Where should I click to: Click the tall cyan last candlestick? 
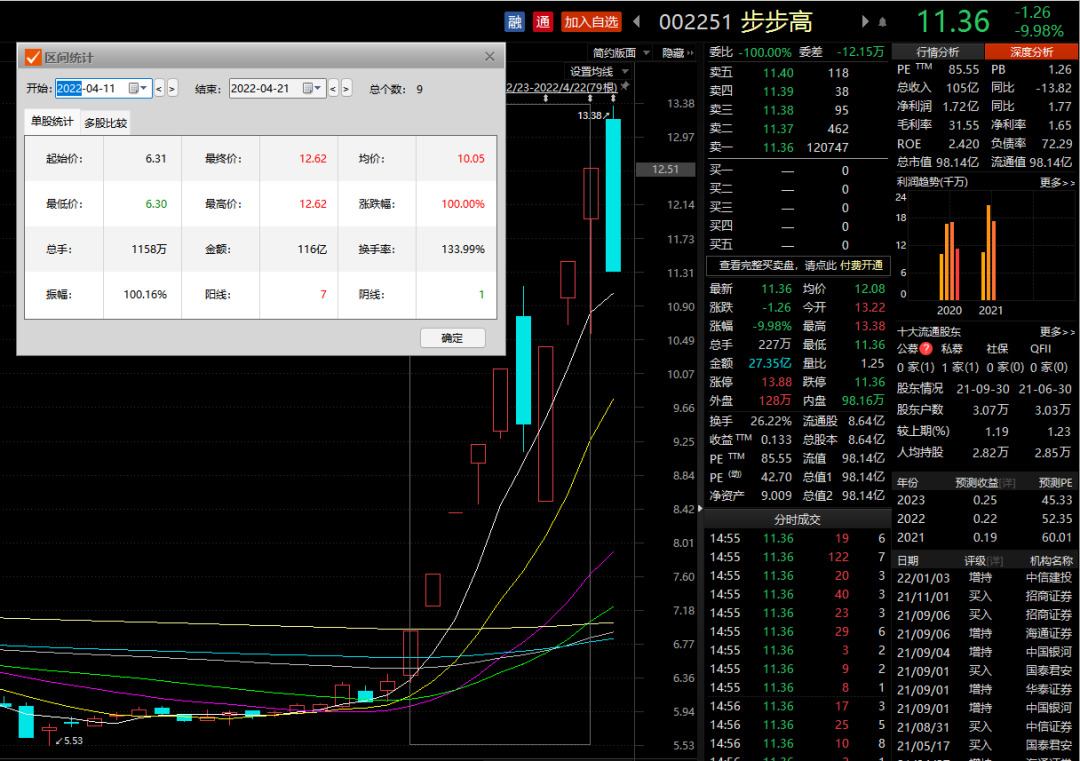tap(613, 195)
